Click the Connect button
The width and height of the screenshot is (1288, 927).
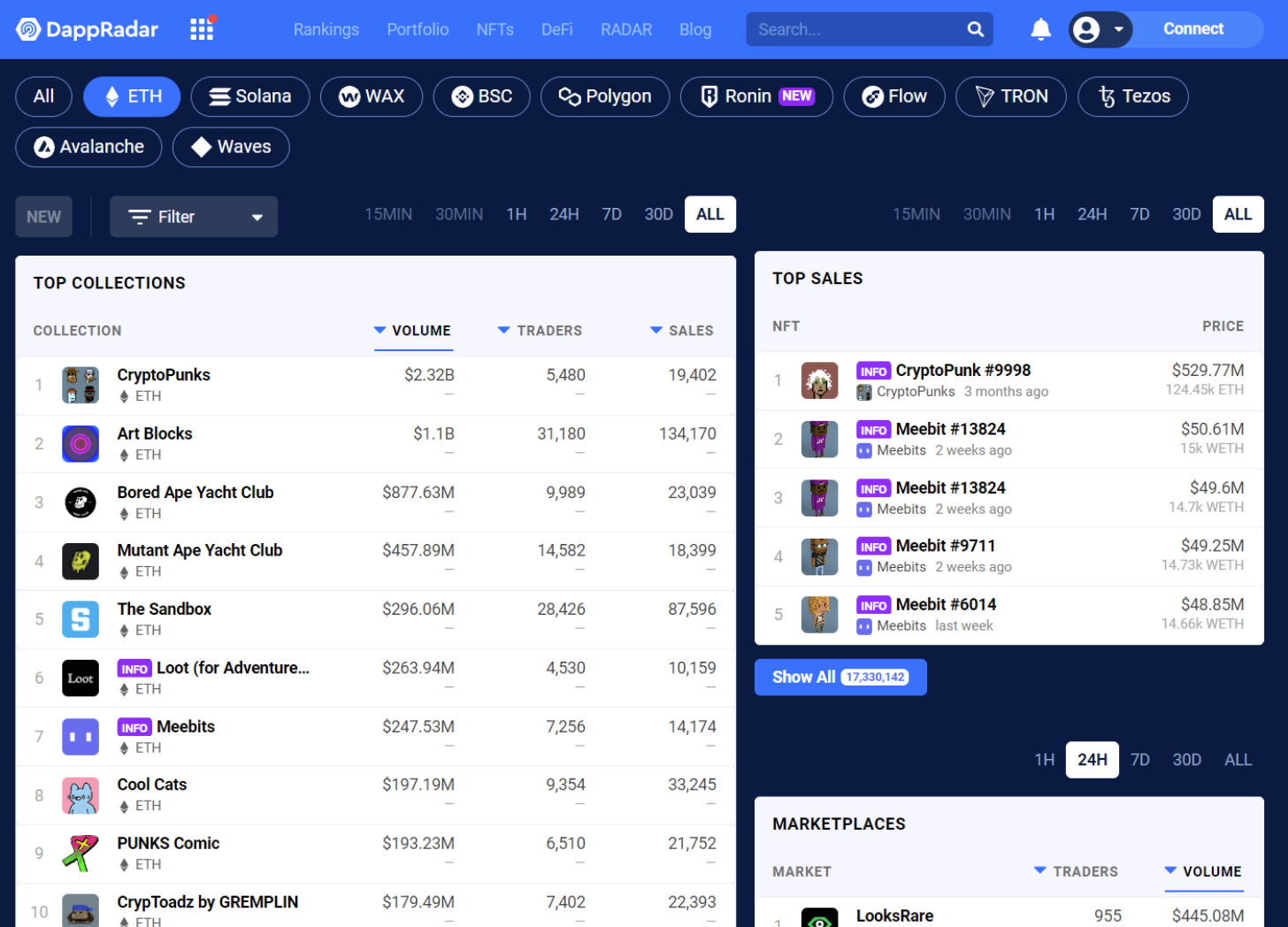[1193, 29]
